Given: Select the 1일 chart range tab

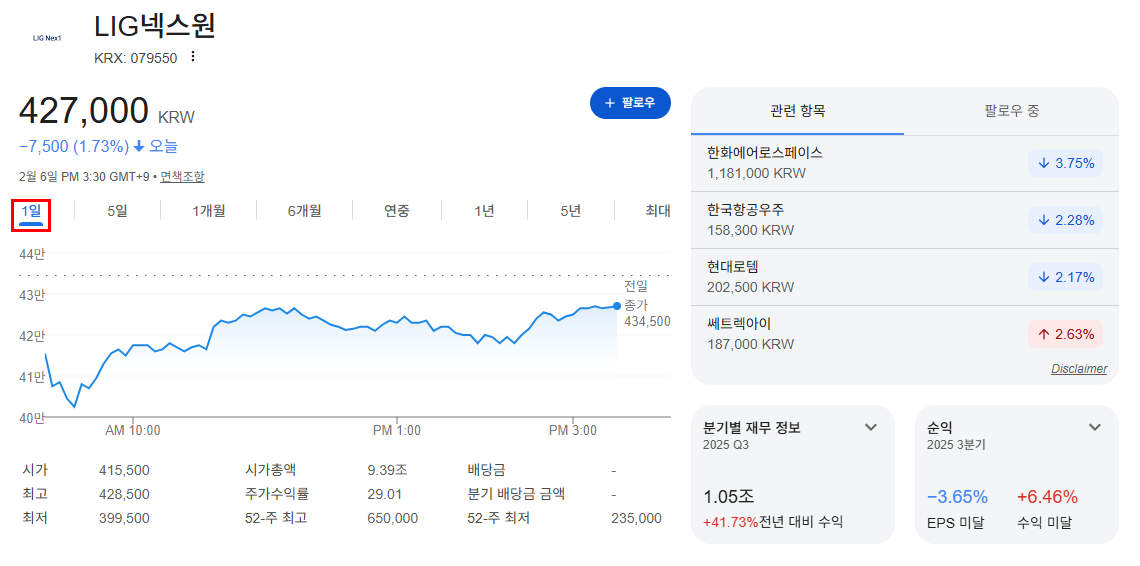Looking at the screenshot, I should pyautogui.click(x=31, y=211).
